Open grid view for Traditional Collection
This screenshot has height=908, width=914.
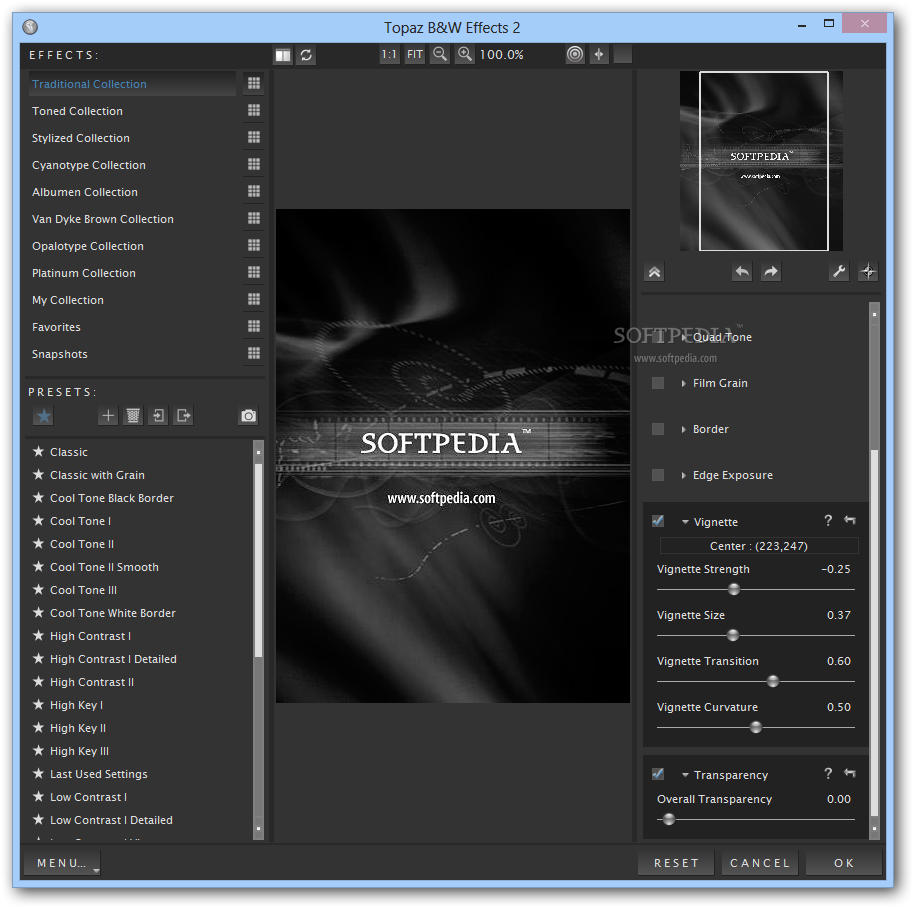tap(254, 83)
